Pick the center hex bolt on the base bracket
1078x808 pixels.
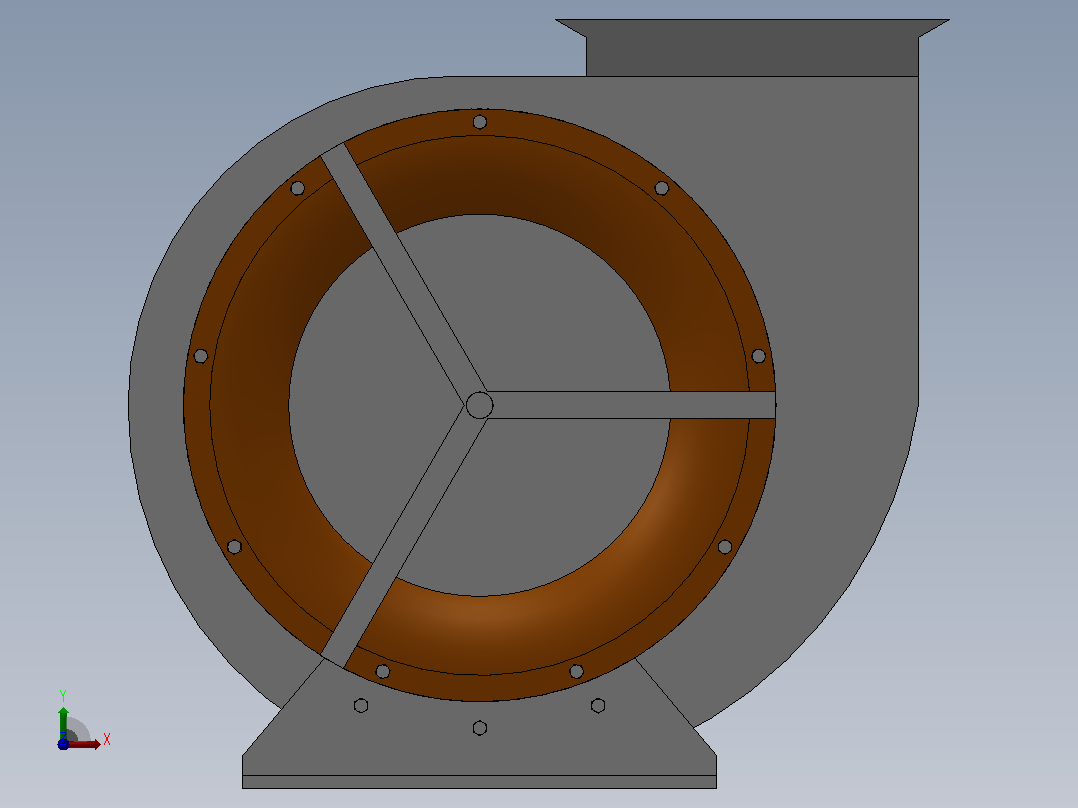coord(480,728)
